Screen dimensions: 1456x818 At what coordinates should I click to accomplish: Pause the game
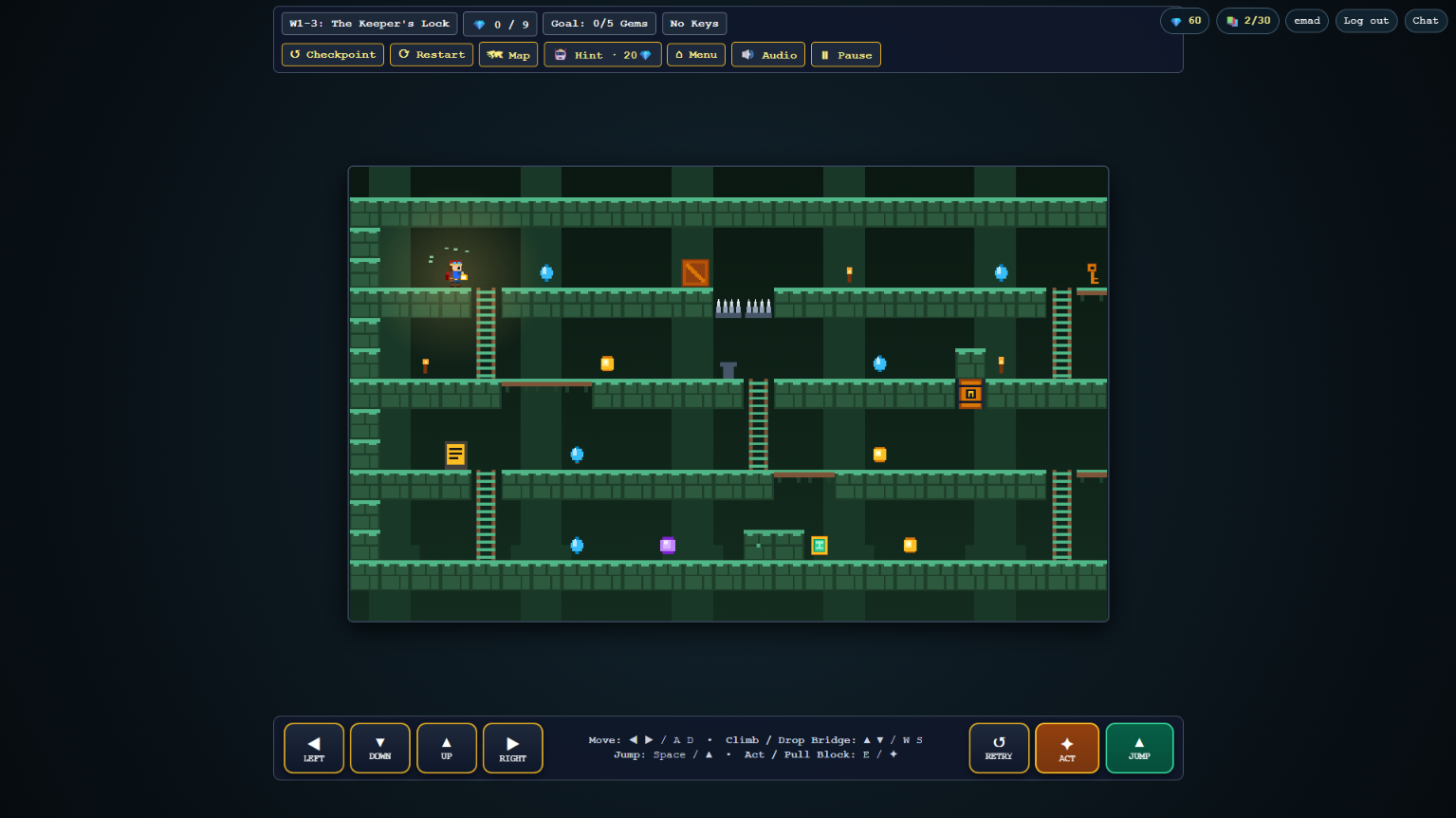(x=846, y=55)
